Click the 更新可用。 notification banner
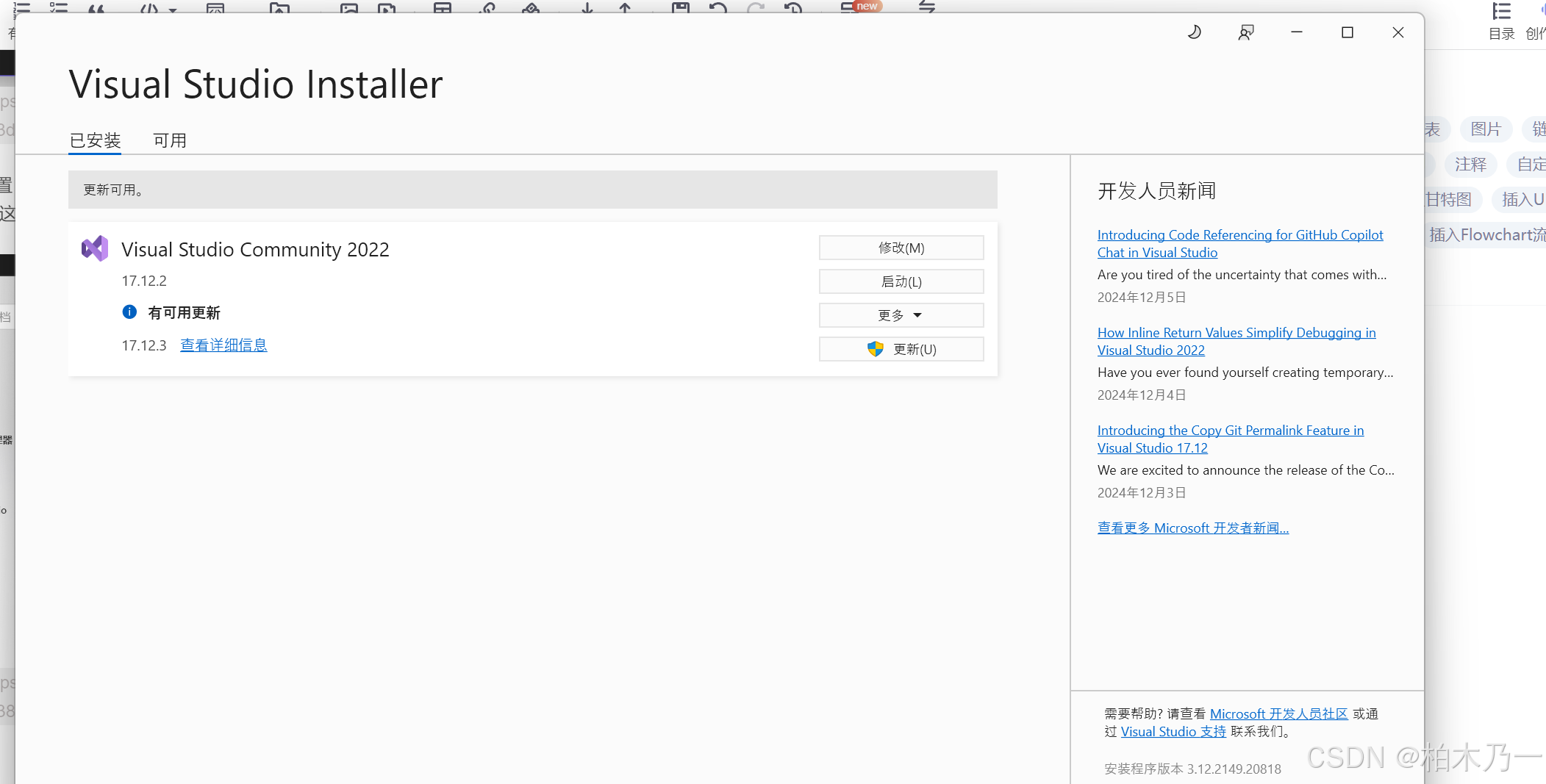This screenshot has width=1546, height=784. tap(533, 190)
